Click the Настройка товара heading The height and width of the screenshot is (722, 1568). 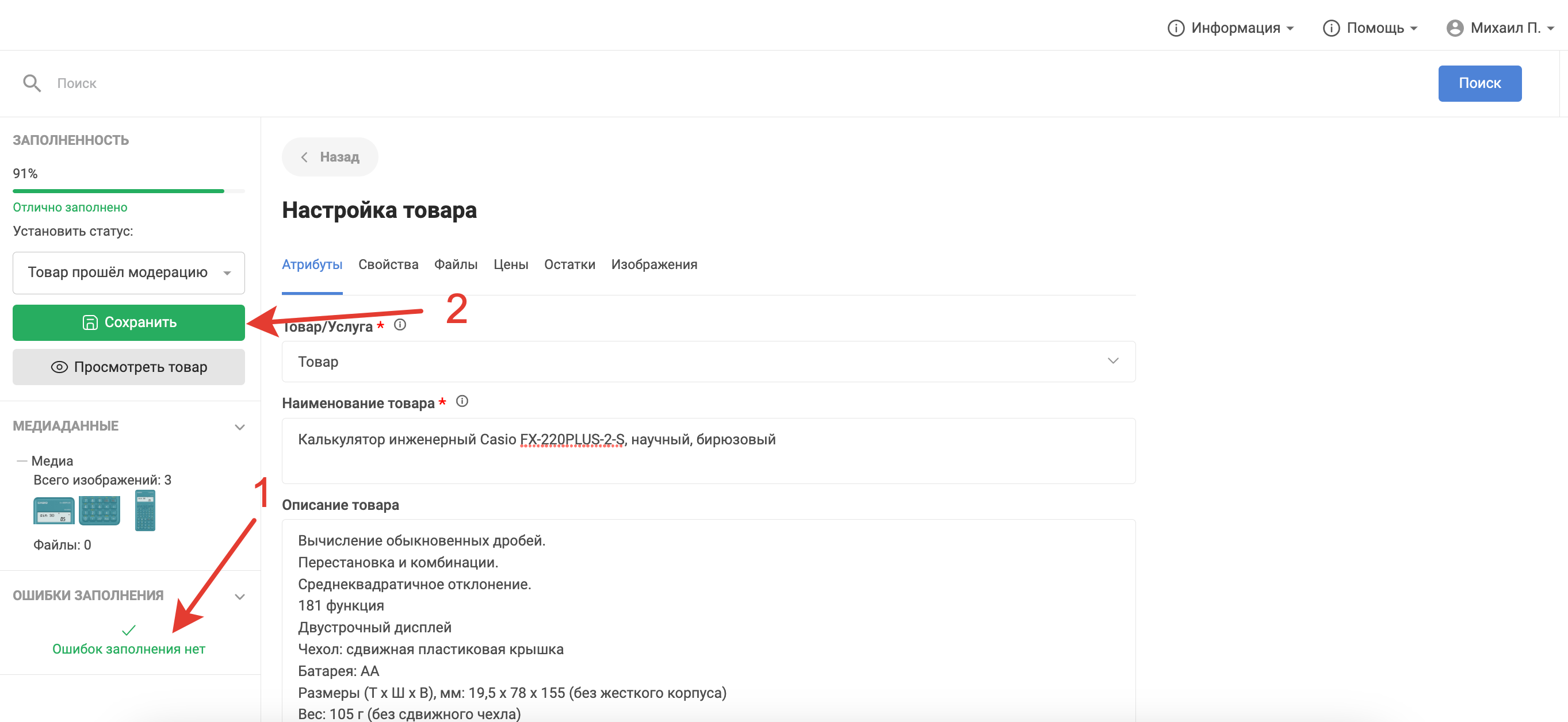(x=379, y=210)
